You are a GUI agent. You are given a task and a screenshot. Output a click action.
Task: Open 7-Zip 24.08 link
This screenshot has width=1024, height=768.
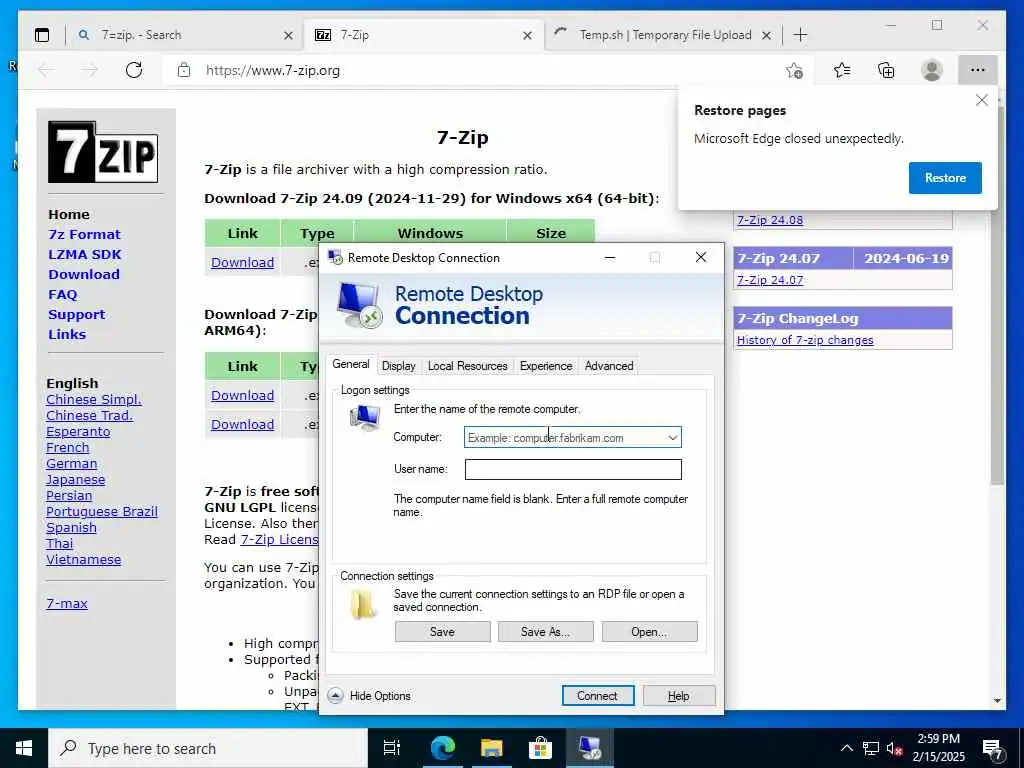(770, 220)
